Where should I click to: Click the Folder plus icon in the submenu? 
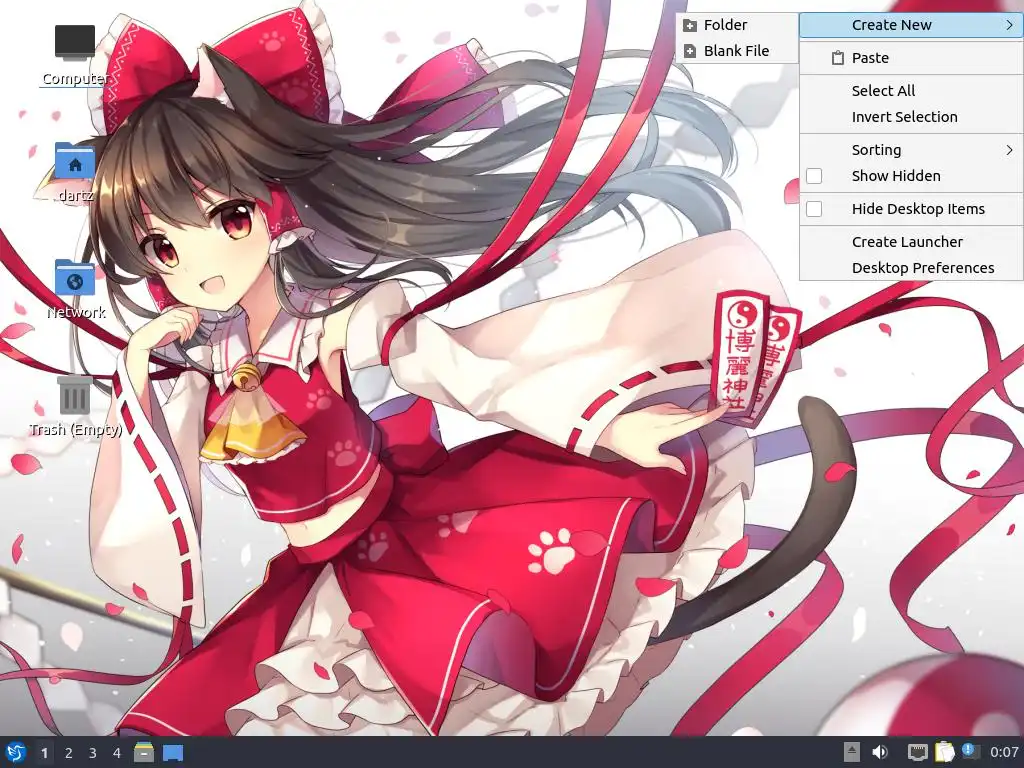[690, 25]
